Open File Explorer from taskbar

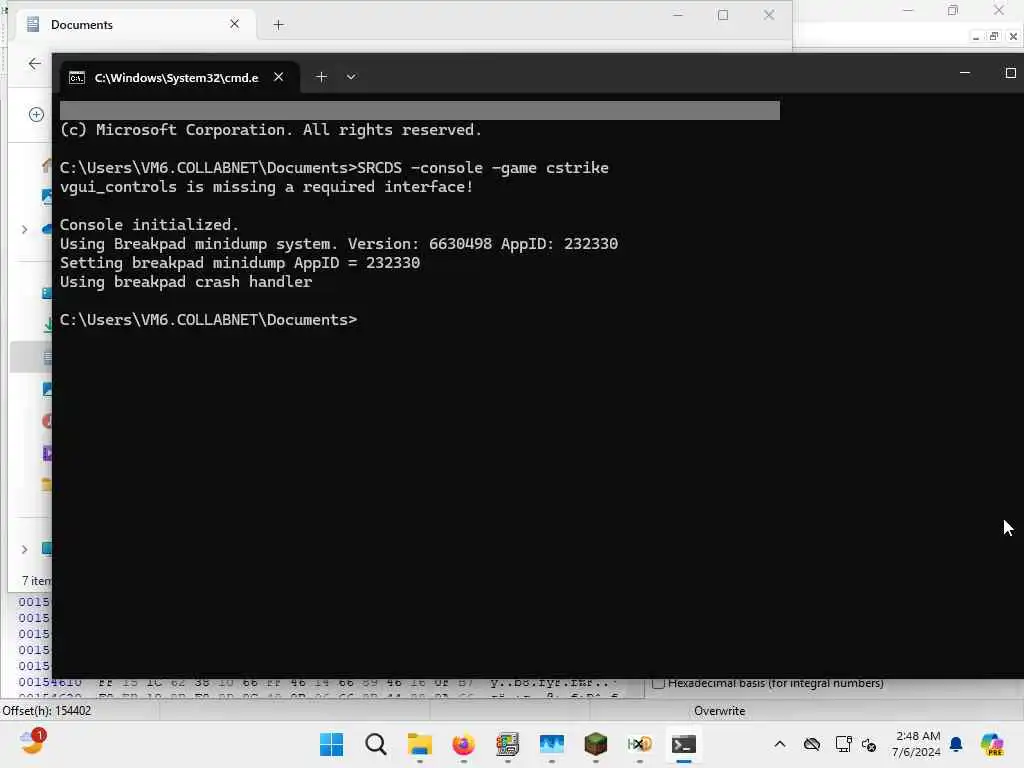pos(419,744)
